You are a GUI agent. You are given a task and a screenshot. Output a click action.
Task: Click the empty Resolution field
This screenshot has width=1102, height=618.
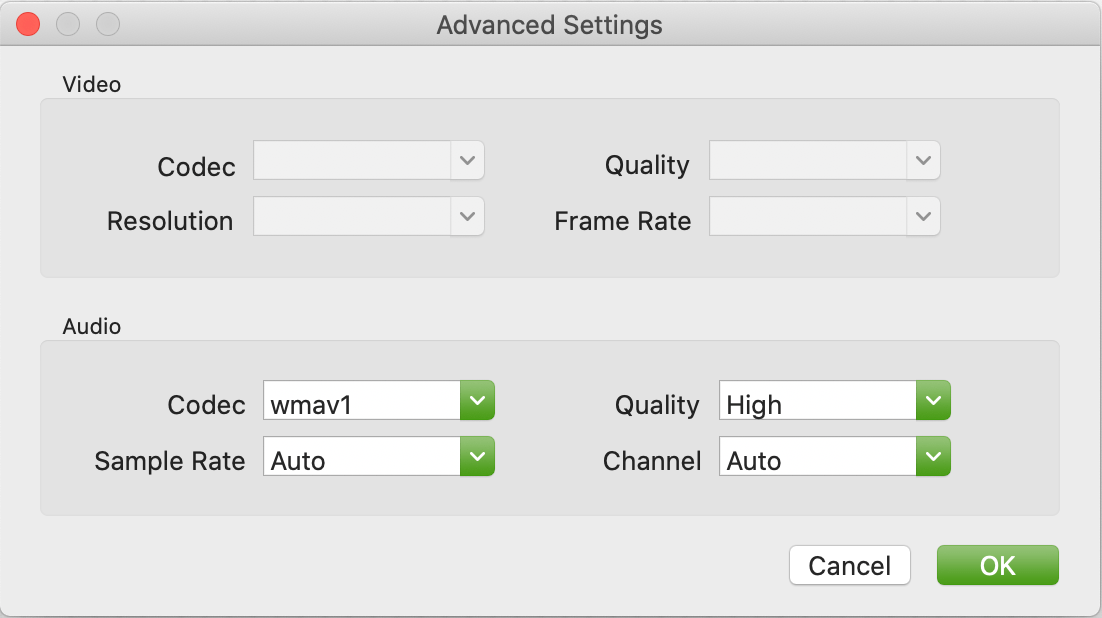coord(352,216)
